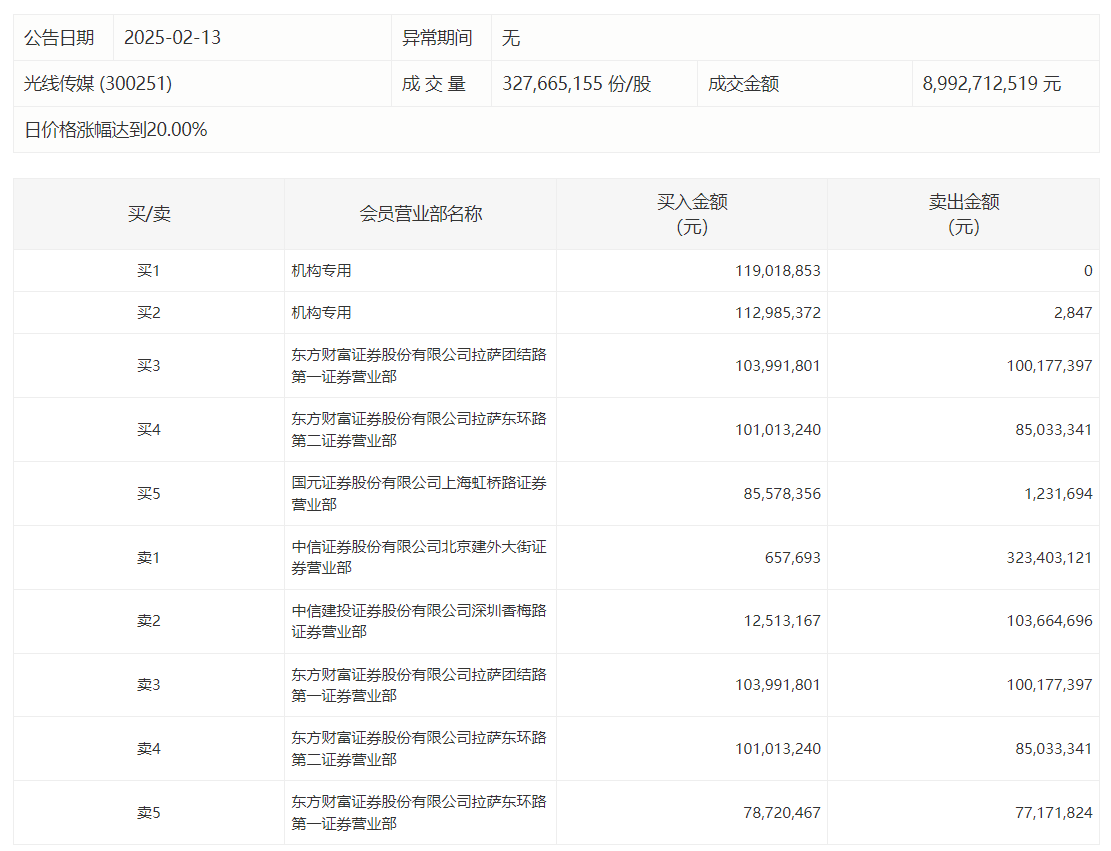Select buy amount 12,513,167
Screen dimensions: 1111x851
[782, 621]
